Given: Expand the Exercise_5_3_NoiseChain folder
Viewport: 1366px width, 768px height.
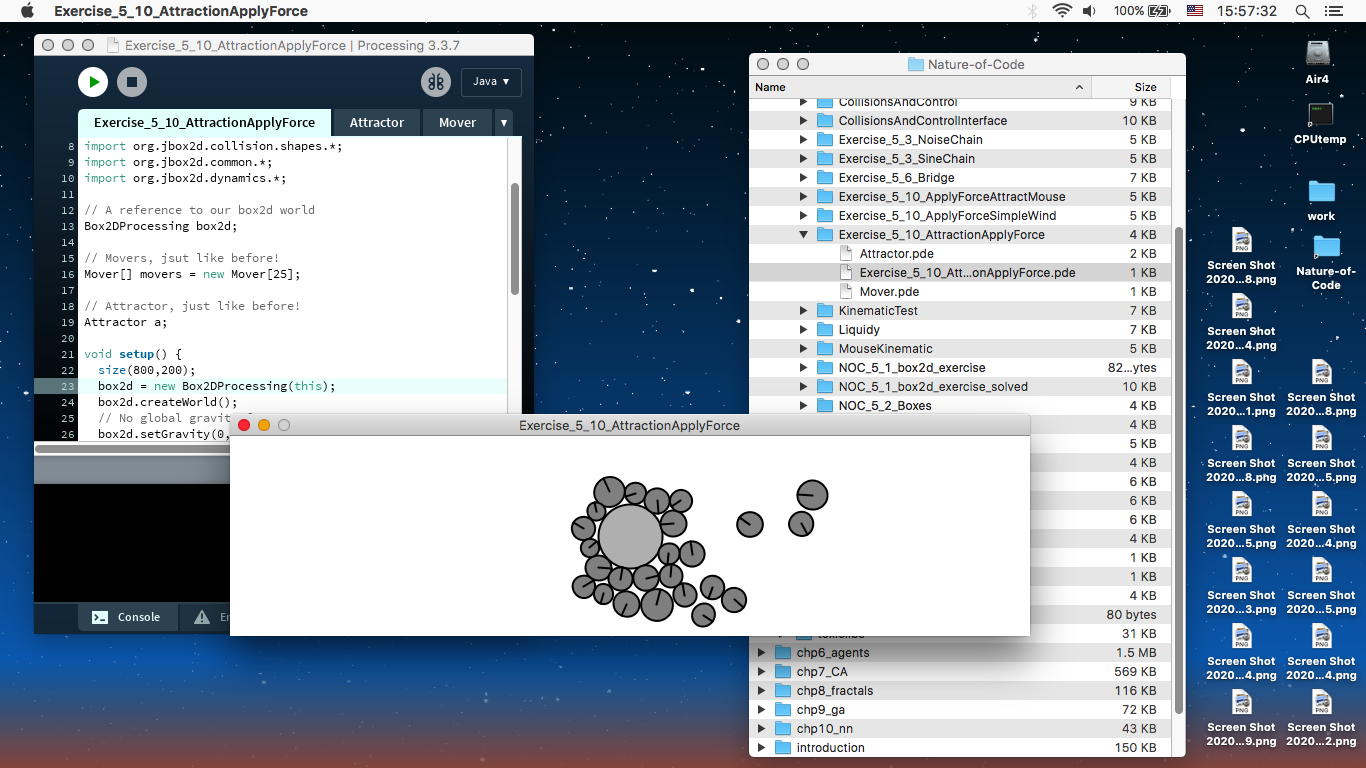Looking at the screenshot, I should pos(803,140).
